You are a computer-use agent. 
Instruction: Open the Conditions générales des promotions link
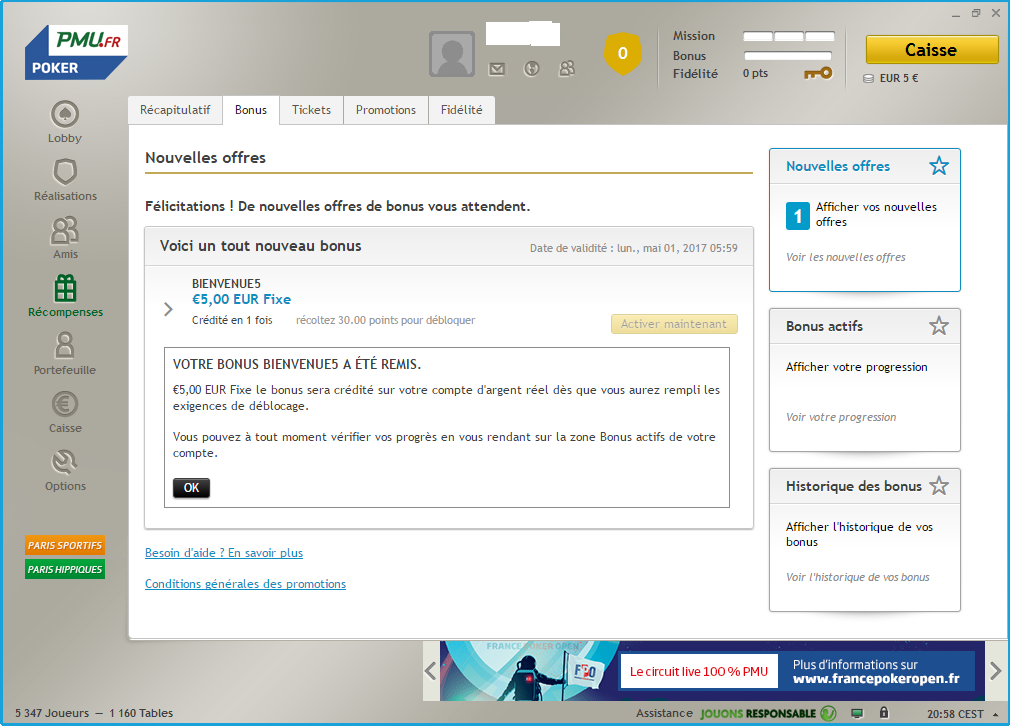245,584
